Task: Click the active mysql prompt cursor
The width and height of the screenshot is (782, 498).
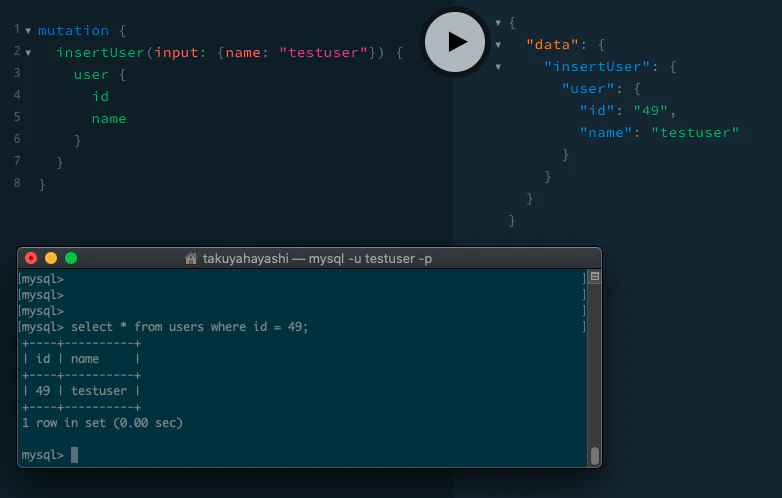Action: pos(74,455)
